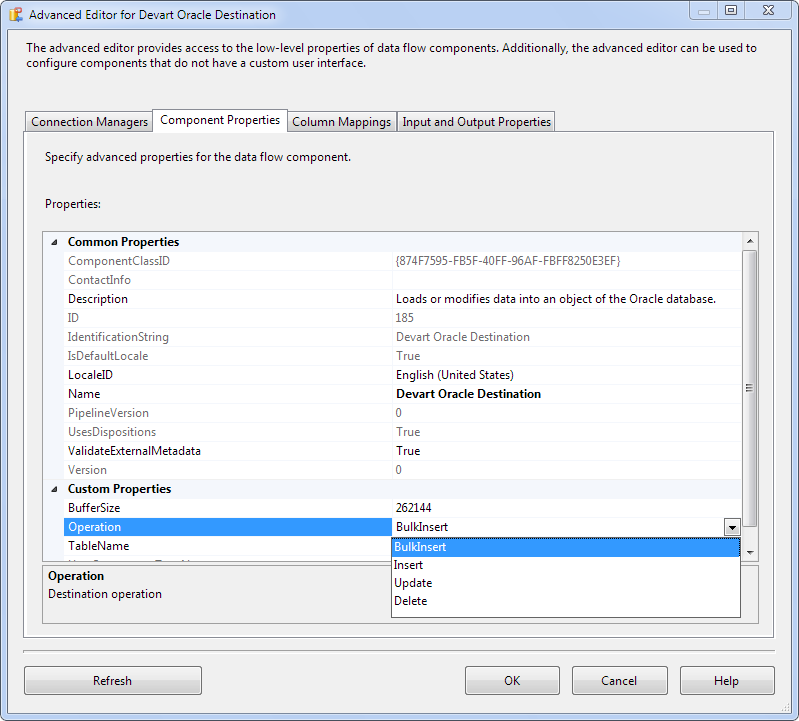Close the Advanced Editor window
The width and height of the screenshot is (799, 721).
769,11
